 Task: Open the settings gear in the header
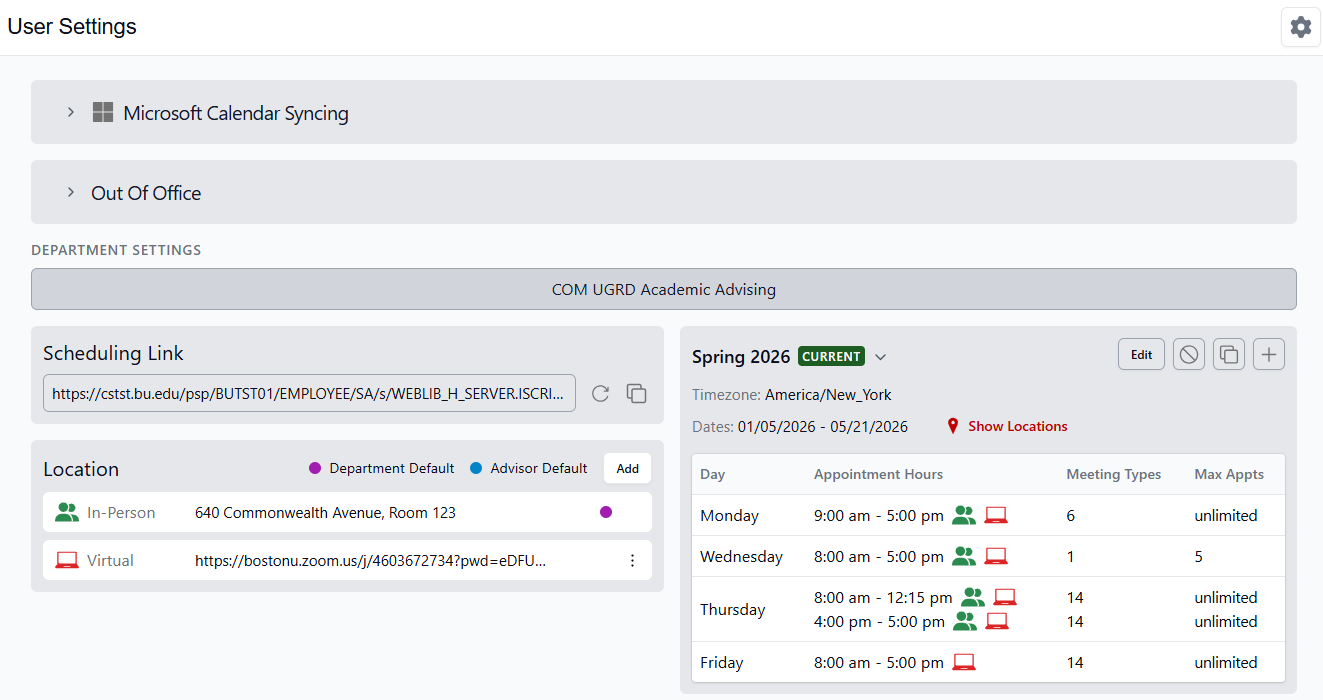click(1300, 27)
